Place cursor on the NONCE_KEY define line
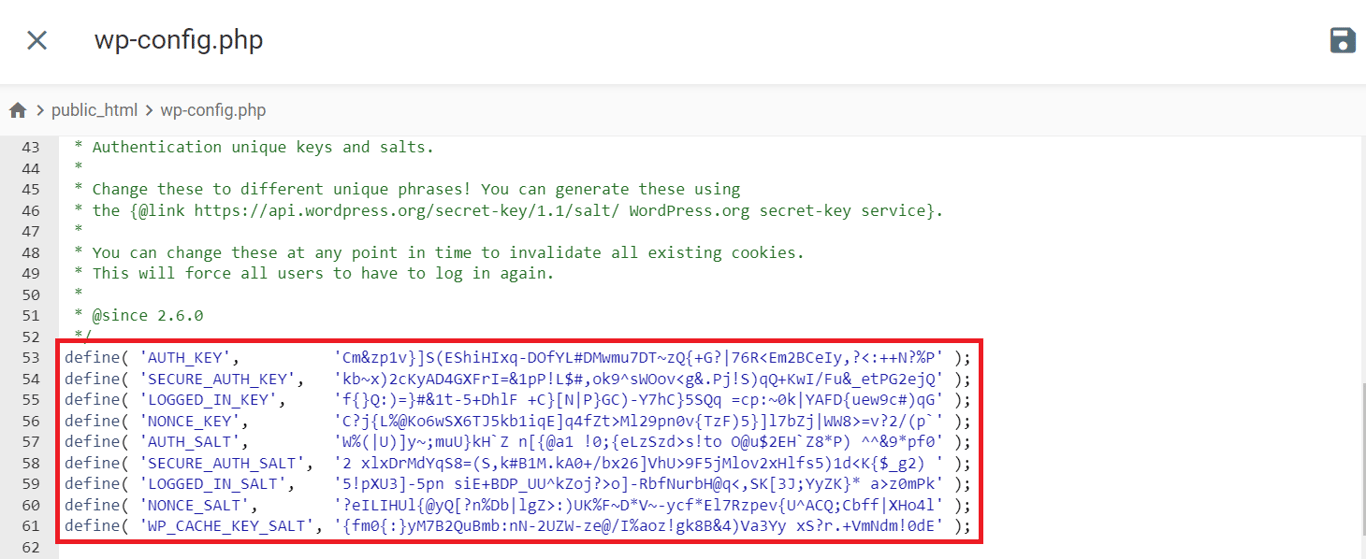 click(518, 421)
